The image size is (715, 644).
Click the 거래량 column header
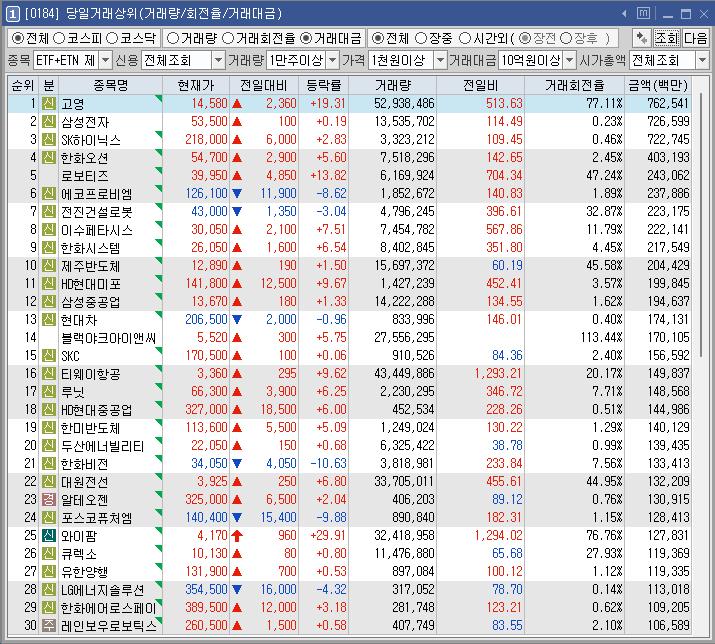(x=393, y=85)
